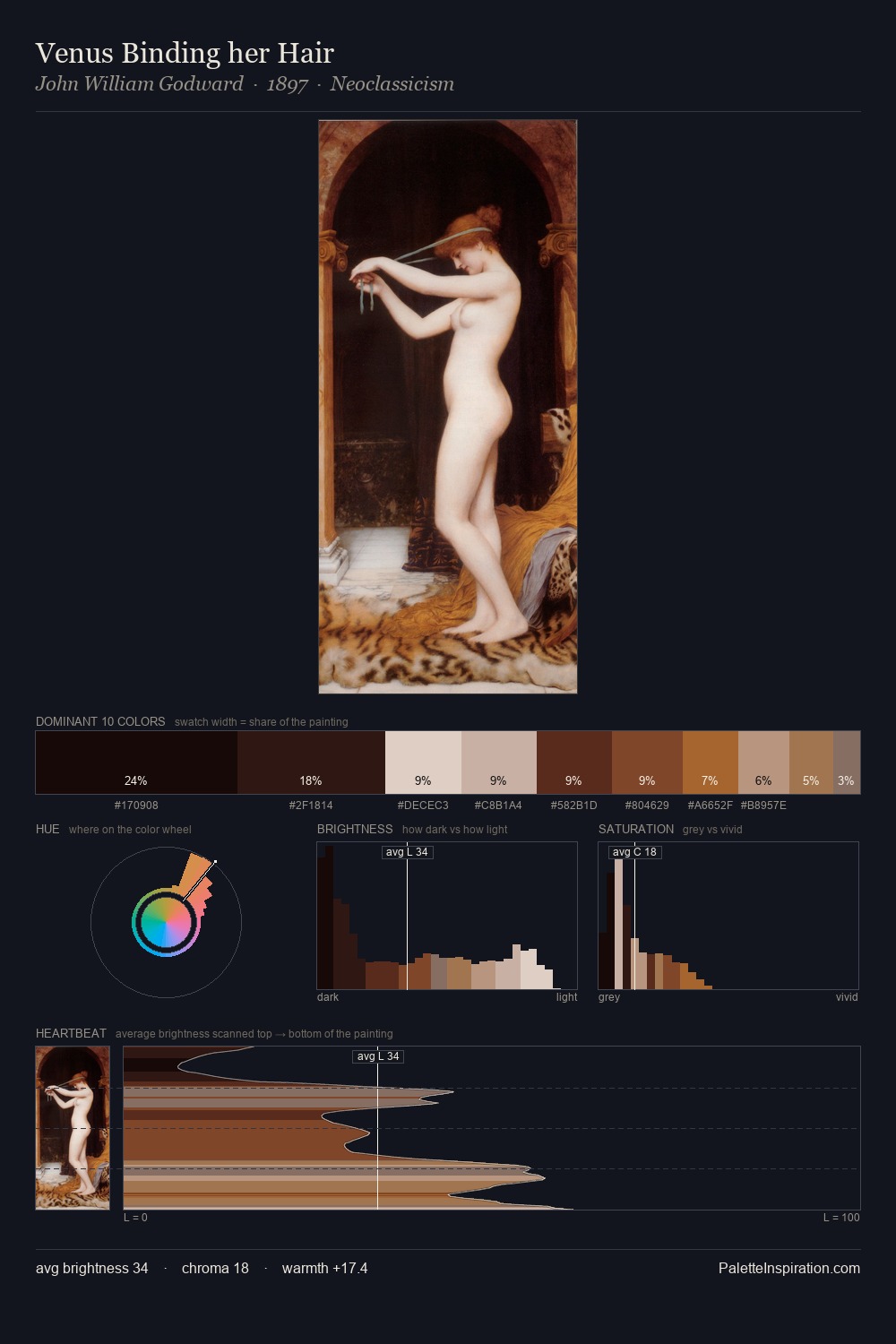Click the title Venus Binding her Hair
The height and width of the screenshot is (1344, 896).
point(185,53)
